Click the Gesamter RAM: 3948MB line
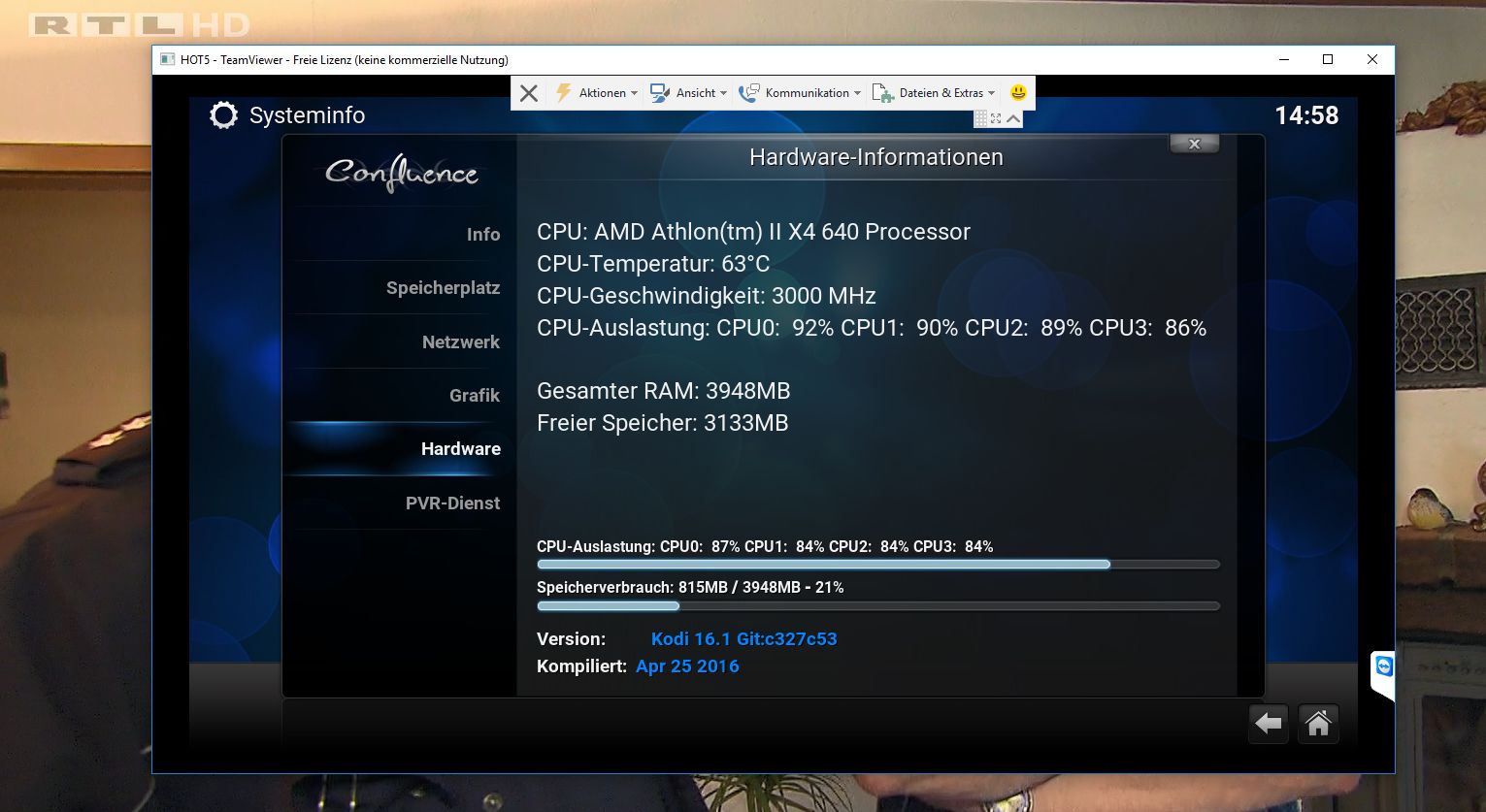The width and height of the screenshot is (1486, 812). (x=664, y=391)
